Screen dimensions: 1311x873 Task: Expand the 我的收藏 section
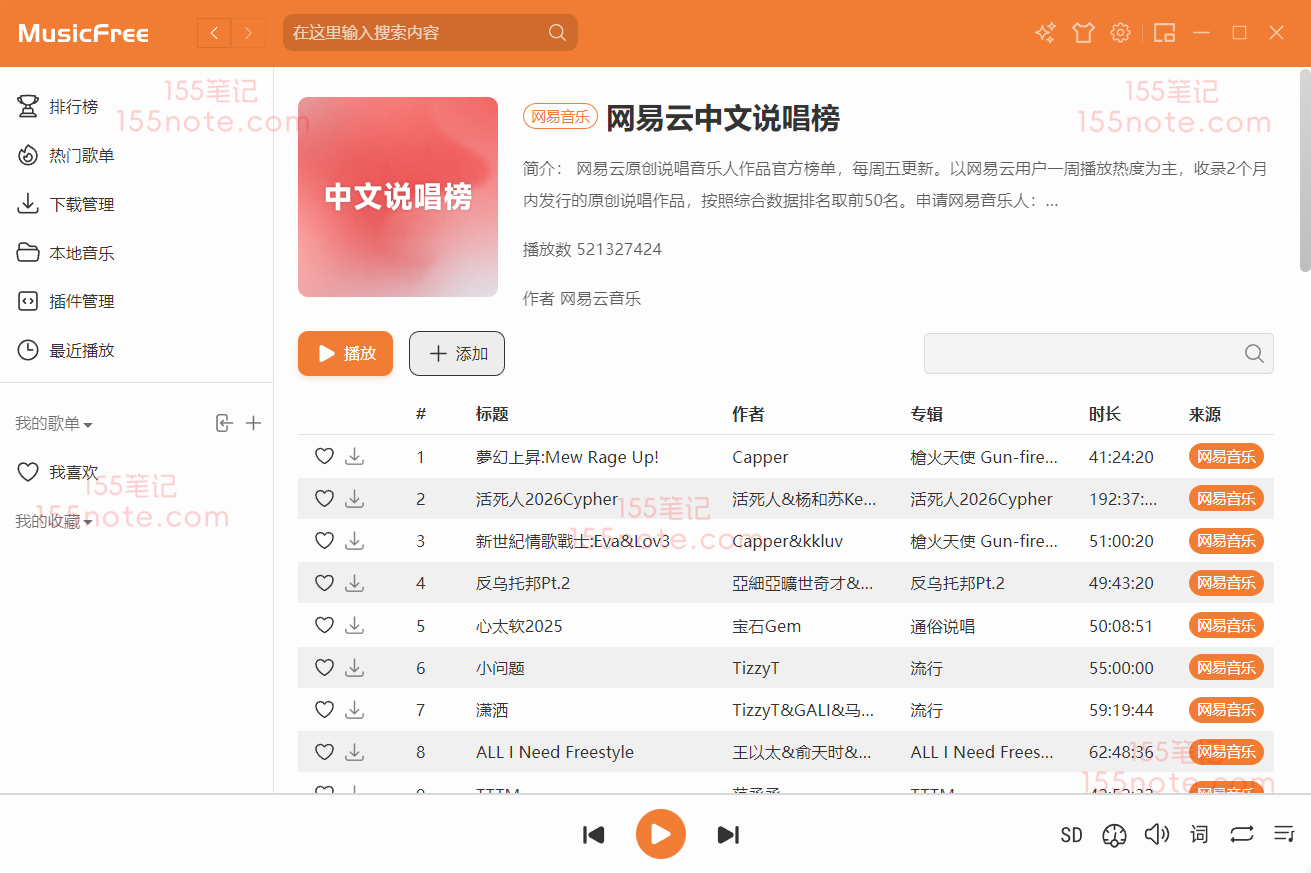click(54, 521)
